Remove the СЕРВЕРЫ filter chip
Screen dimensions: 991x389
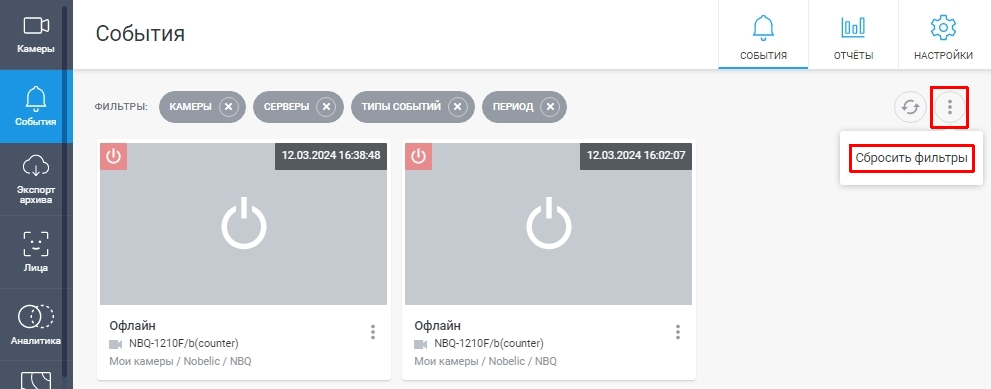pos(326,107)
